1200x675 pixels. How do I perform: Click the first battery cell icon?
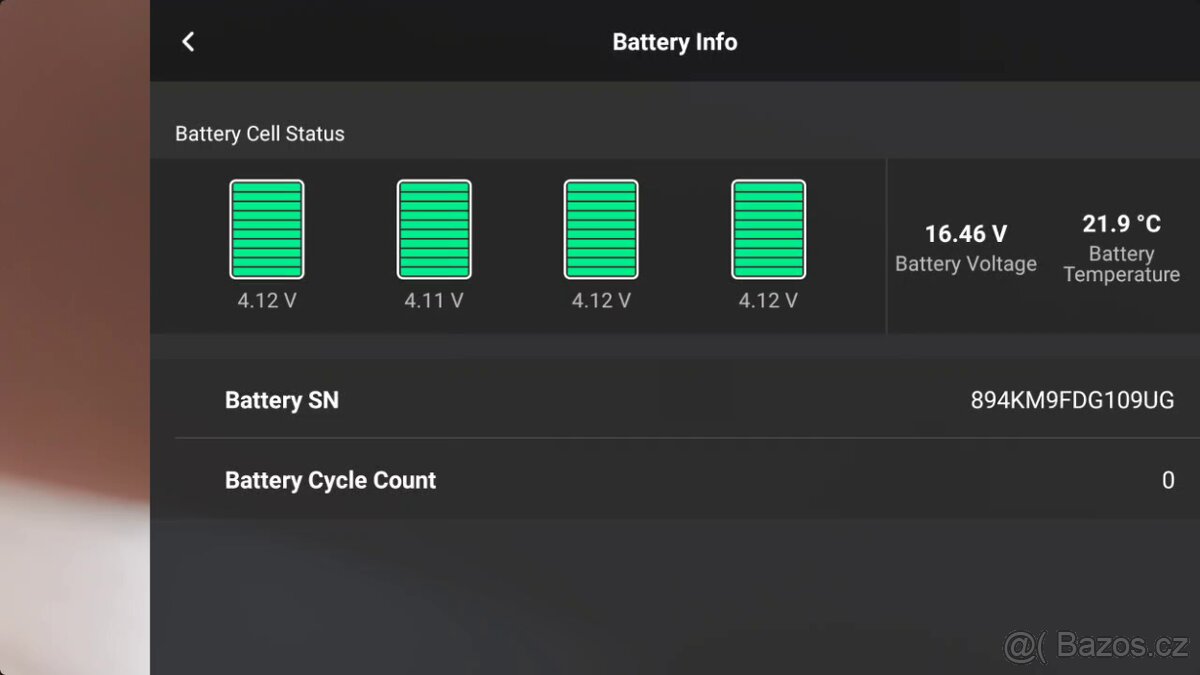[x=267, y=229]
